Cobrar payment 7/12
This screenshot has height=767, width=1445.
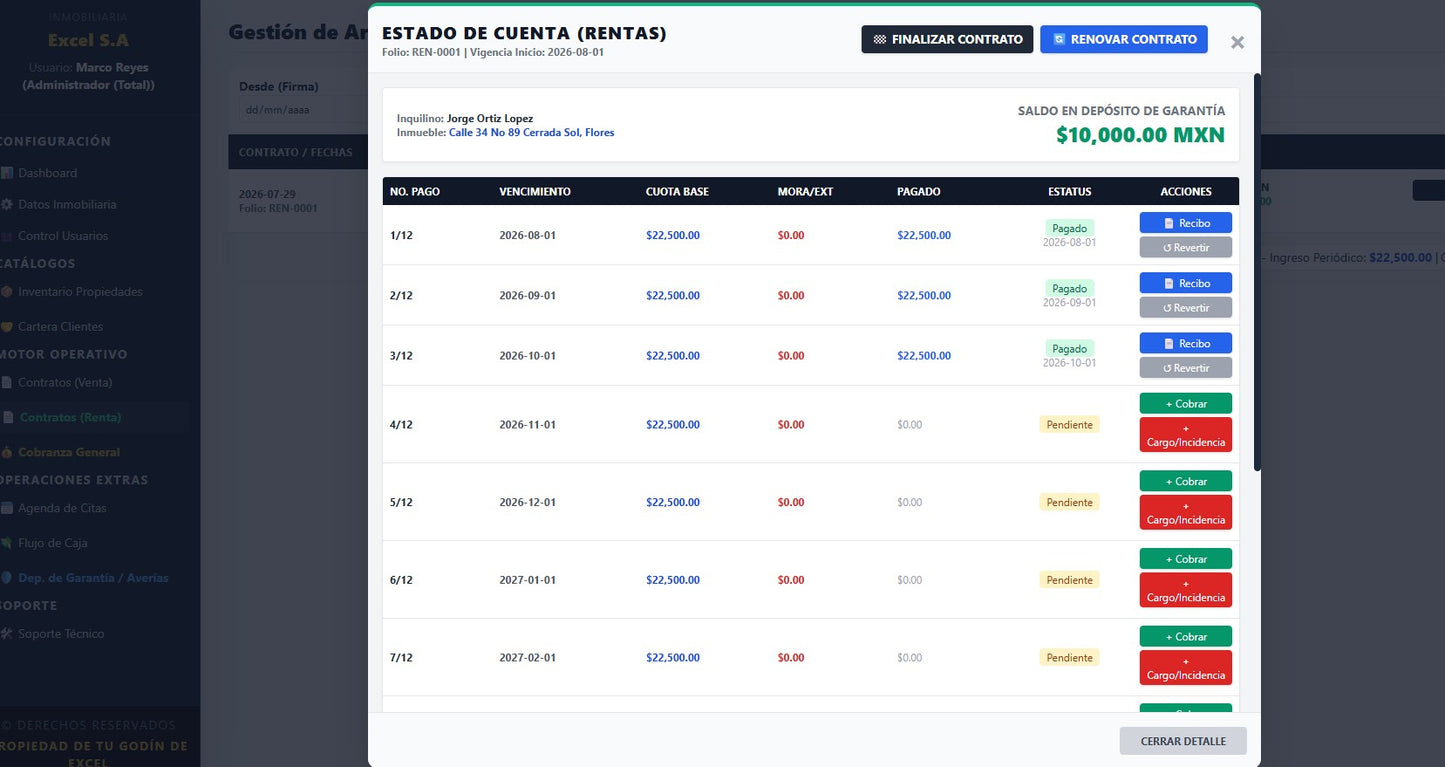point(1186,636)
